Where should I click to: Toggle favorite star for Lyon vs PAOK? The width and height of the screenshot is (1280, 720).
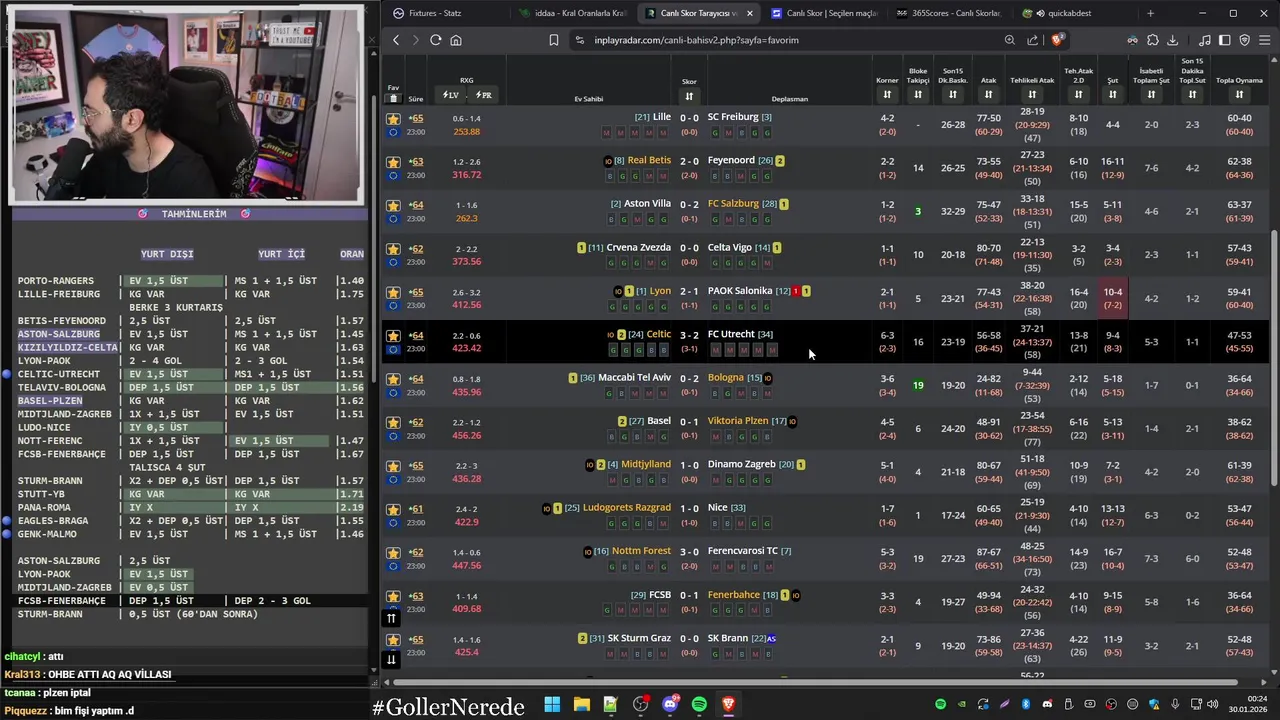point(393,292)
